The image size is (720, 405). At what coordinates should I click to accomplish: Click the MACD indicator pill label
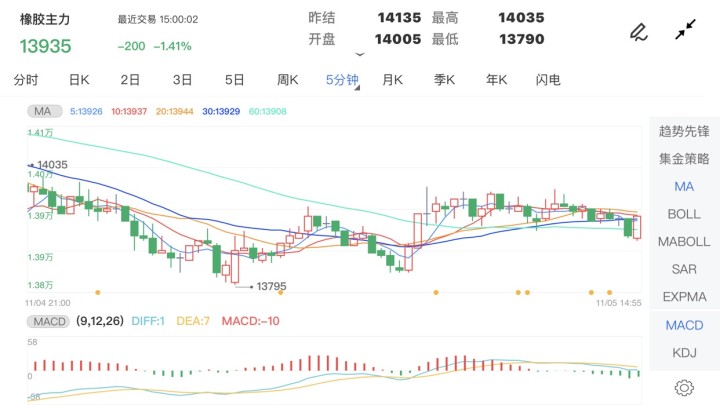point(49,321)
